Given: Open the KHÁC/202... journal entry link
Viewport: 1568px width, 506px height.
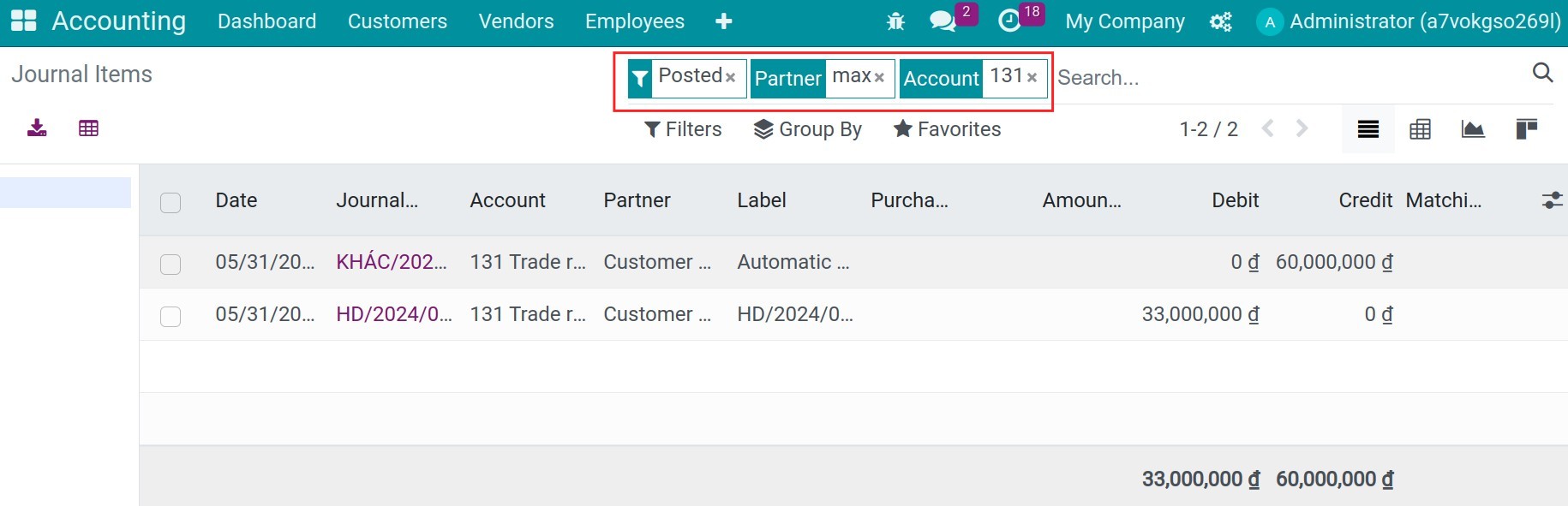Looking at the screenshot, I should tap(392, 262).
